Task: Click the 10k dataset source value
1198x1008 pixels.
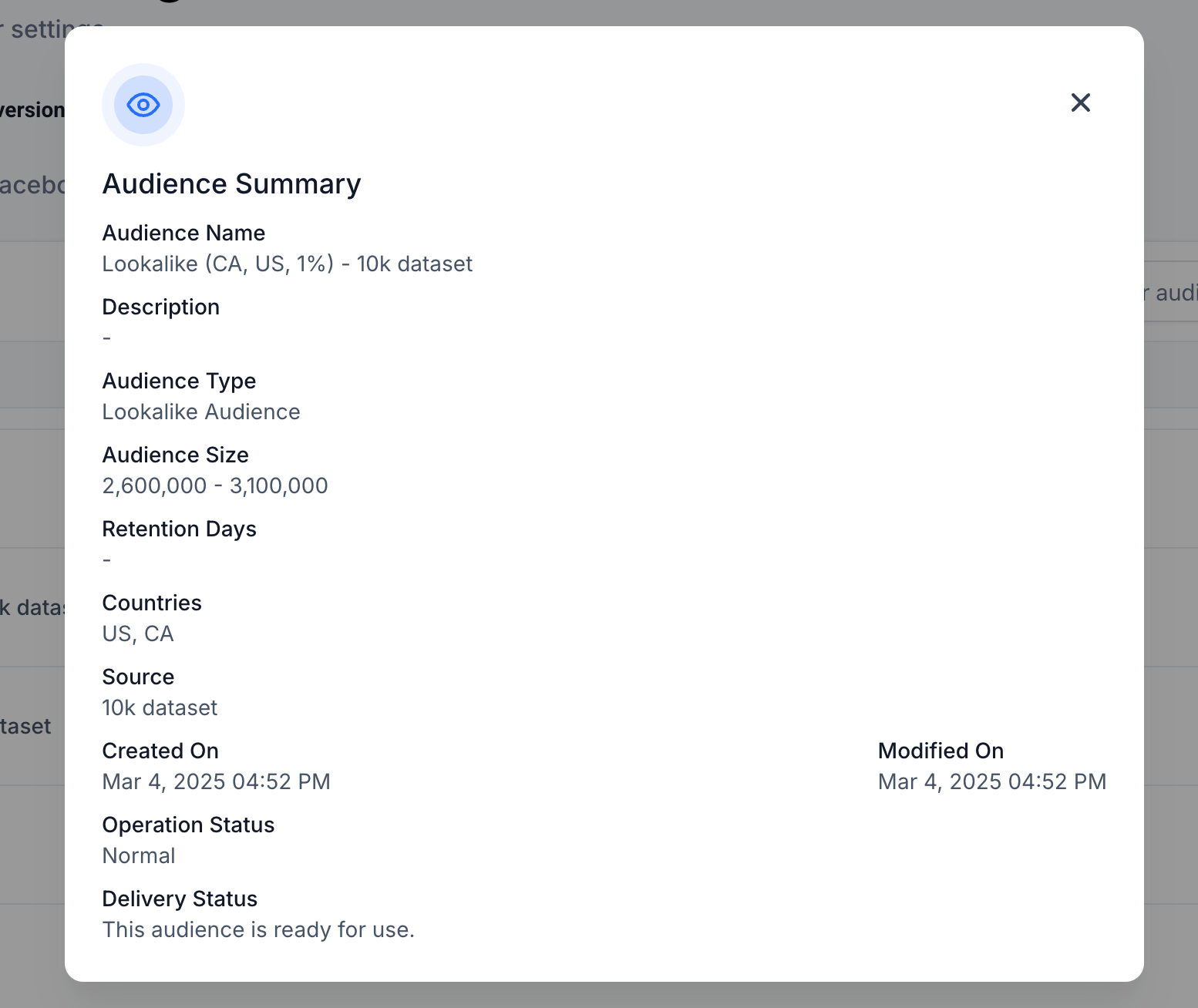Action: (x=160, y=707)
